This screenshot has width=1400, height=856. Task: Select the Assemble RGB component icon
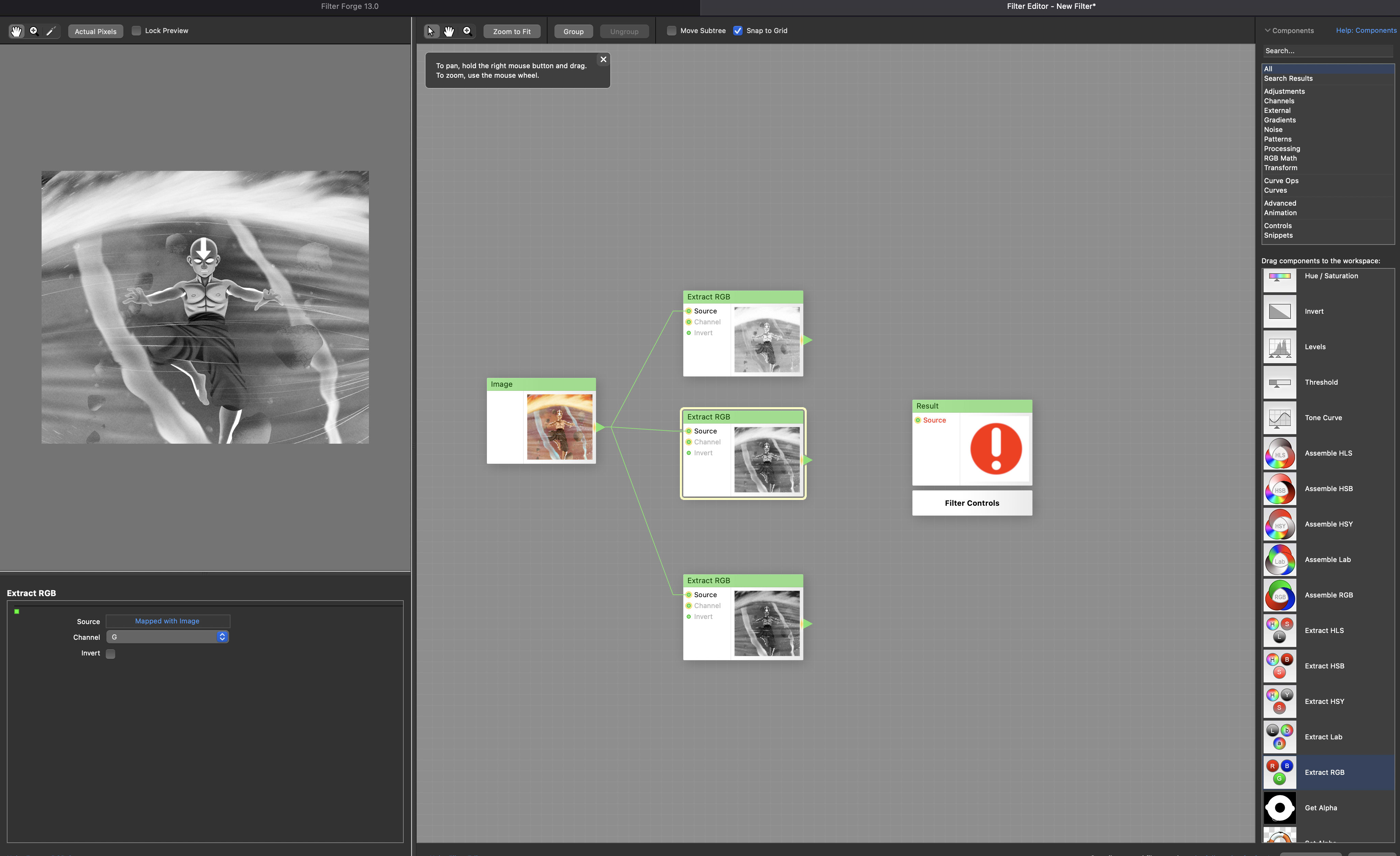click(x=1280, y=595)
